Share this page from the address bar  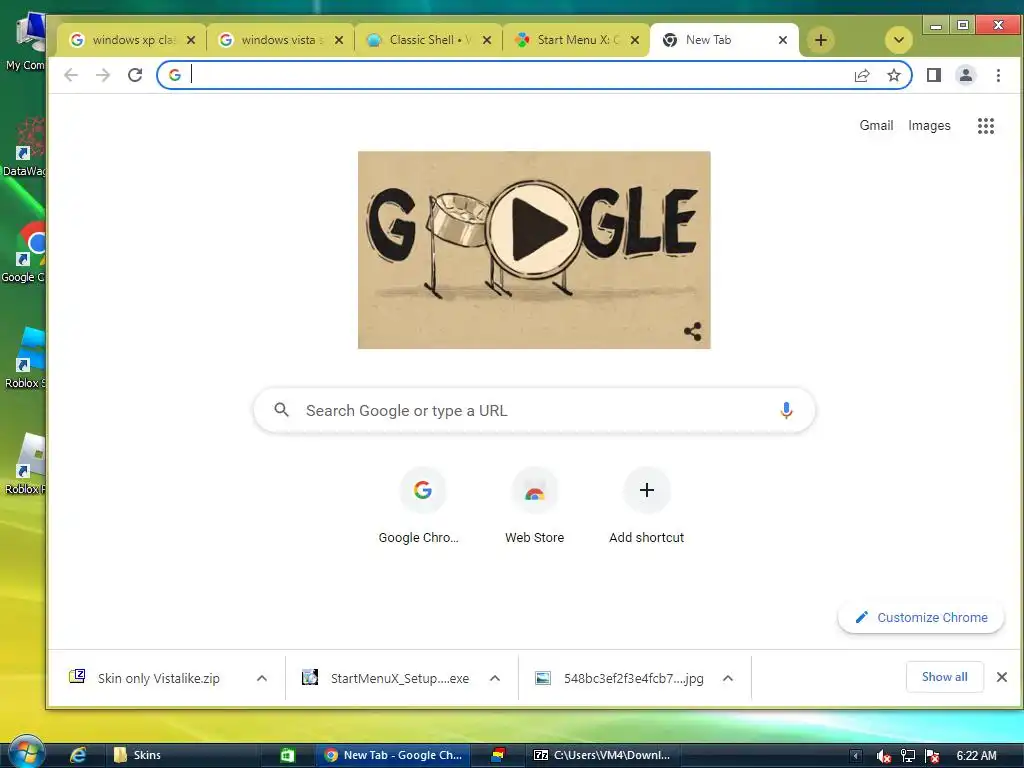coord(862,75)
